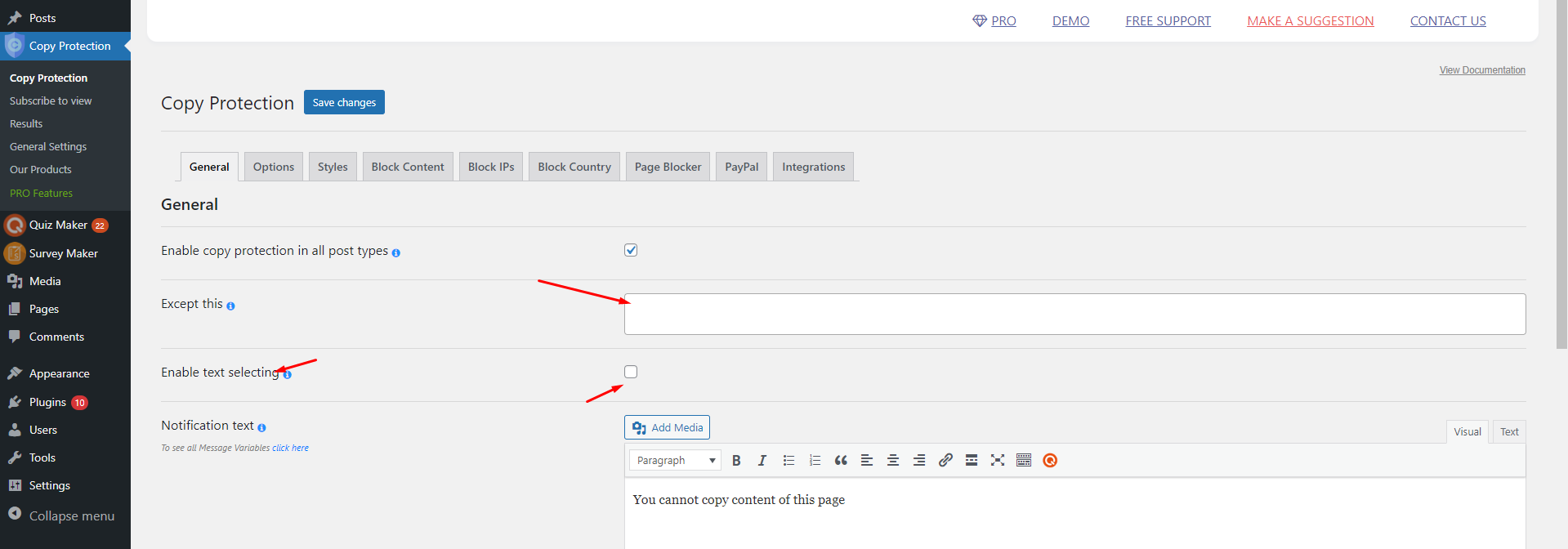Image resolution: width=1568 pixels, height=549 pixels.
Task: Align text left in editor
Action: click(867, 460)
